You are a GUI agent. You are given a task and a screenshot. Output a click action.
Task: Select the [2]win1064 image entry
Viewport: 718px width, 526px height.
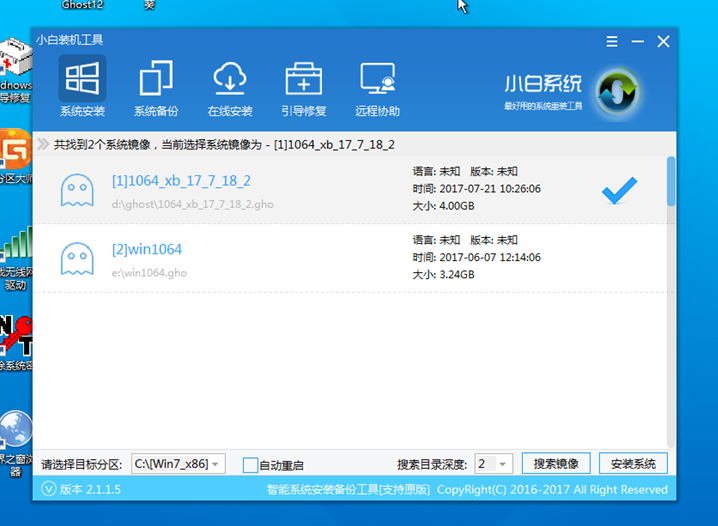[x=147, y=249]
